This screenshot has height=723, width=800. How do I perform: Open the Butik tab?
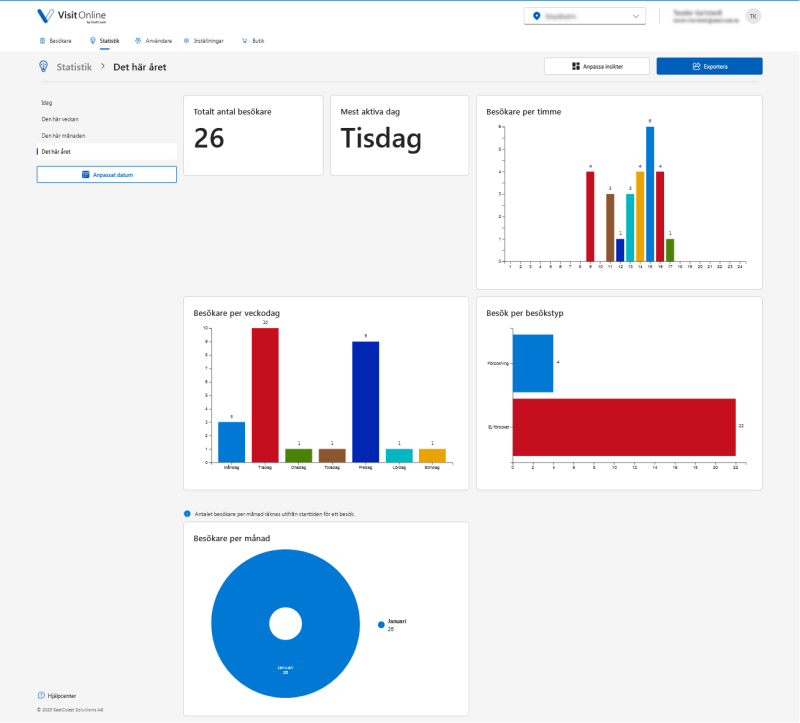(253, 41)
